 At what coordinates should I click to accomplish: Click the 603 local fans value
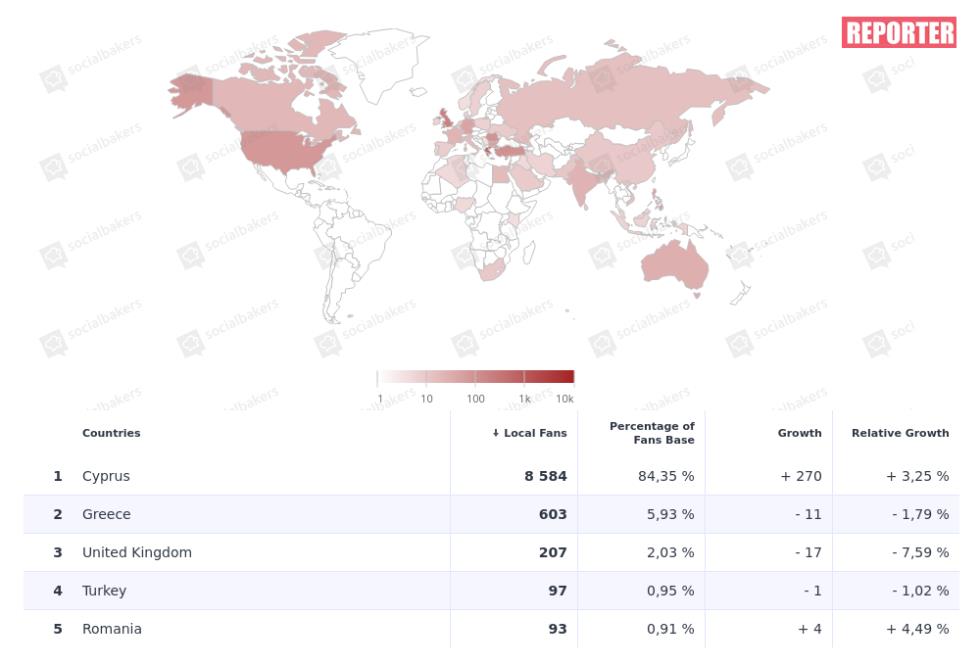552,514
